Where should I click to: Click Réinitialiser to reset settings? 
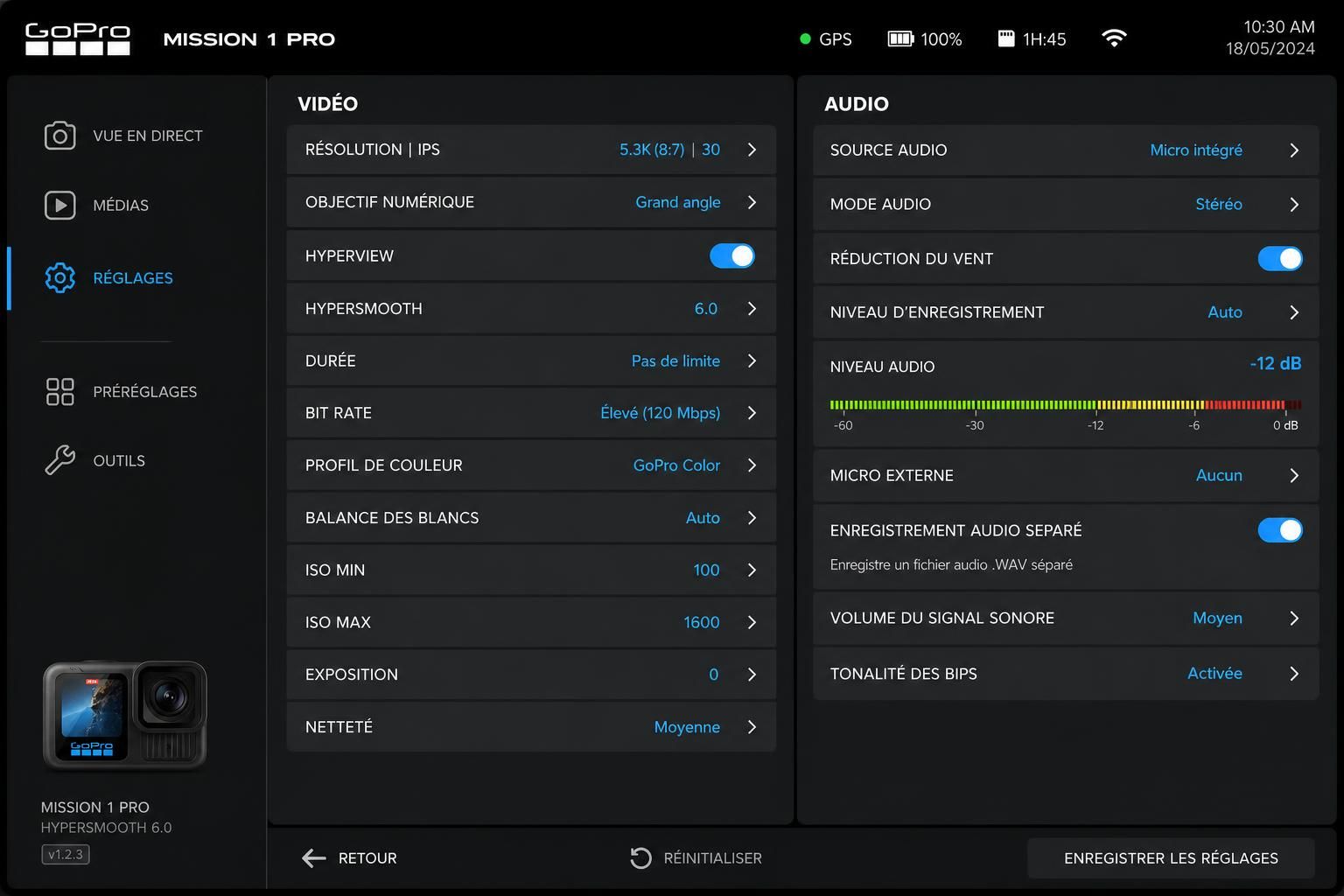[696, 858]
